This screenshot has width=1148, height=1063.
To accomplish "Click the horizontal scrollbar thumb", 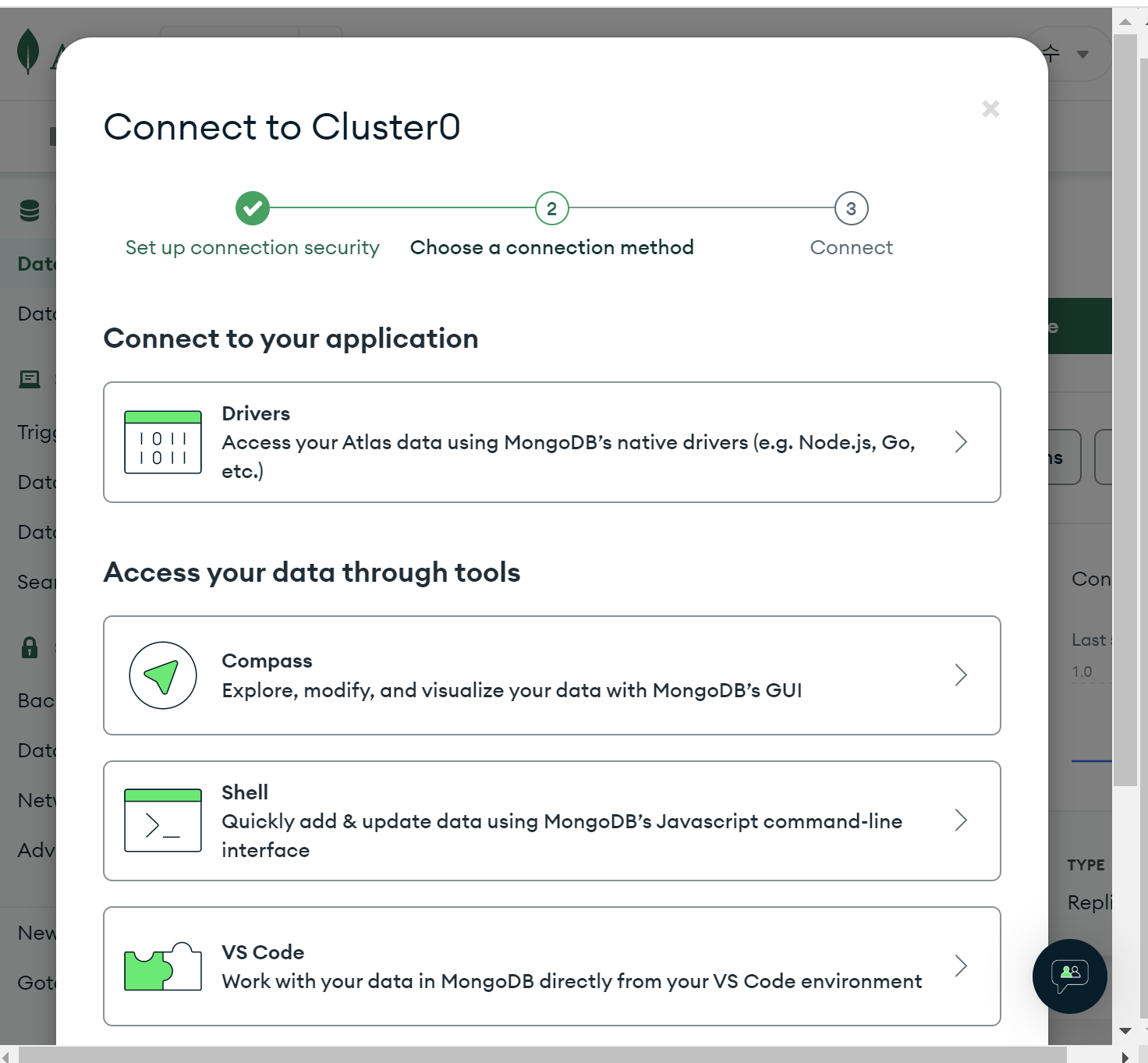I will [x=543, y=1056].
